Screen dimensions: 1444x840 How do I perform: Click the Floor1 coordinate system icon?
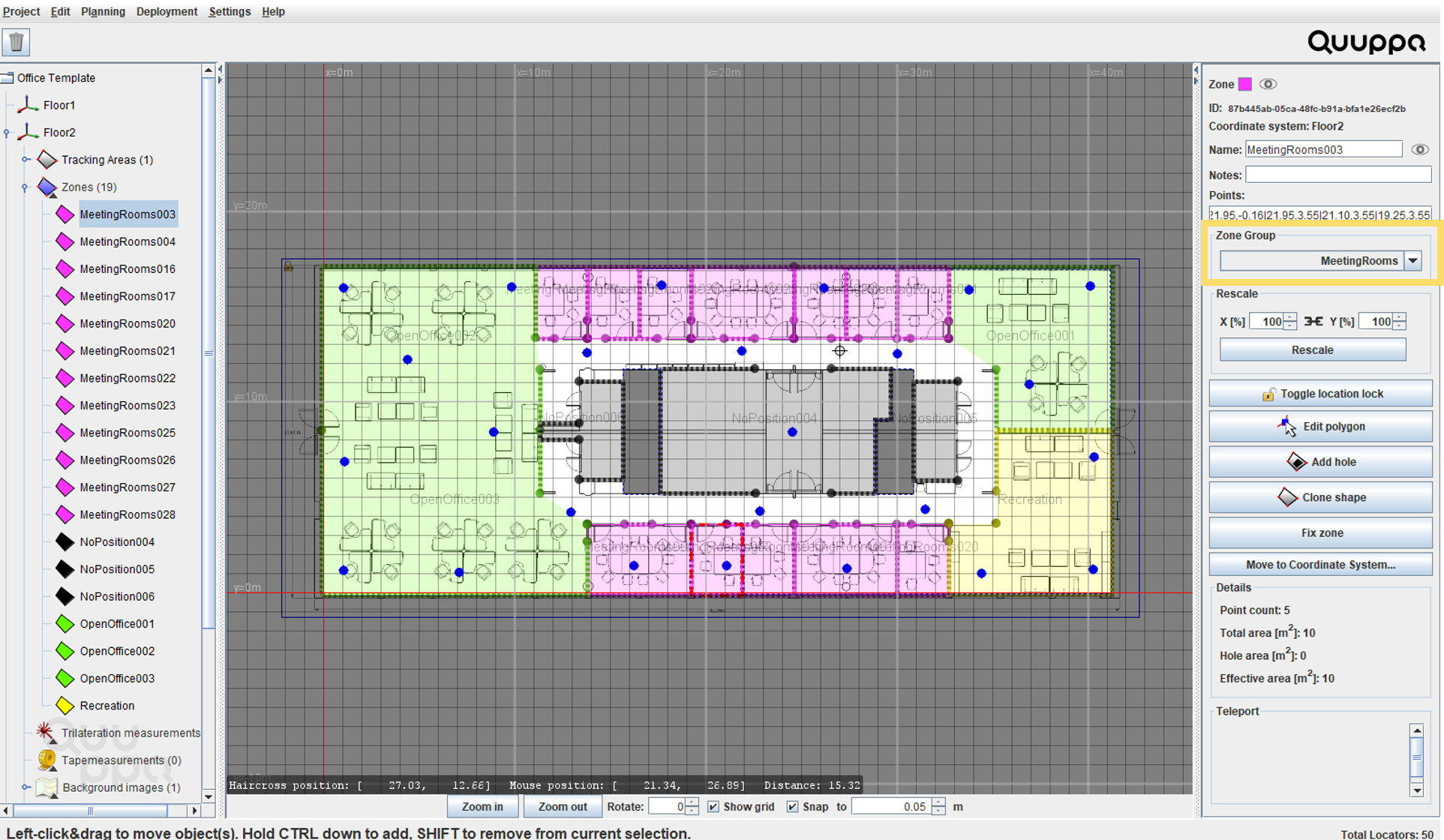coord(28,105)
